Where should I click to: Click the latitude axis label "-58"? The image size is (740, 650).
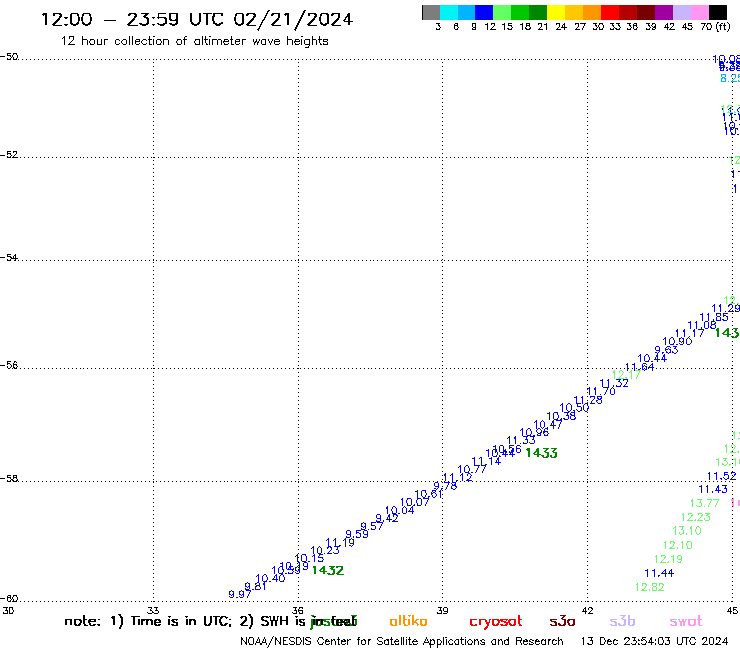coord(9,479)
